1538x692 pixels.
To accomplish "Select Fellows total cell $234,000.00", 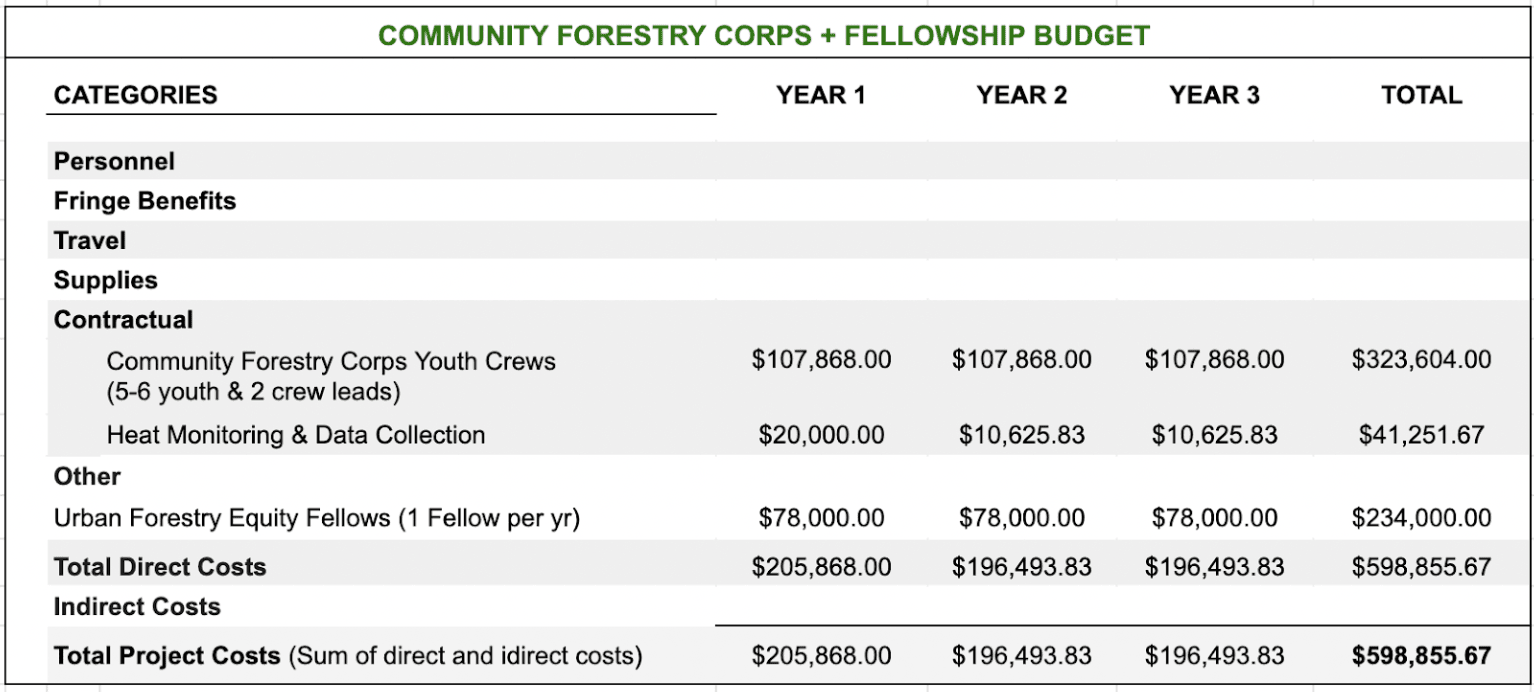I will pos(1421,518).
